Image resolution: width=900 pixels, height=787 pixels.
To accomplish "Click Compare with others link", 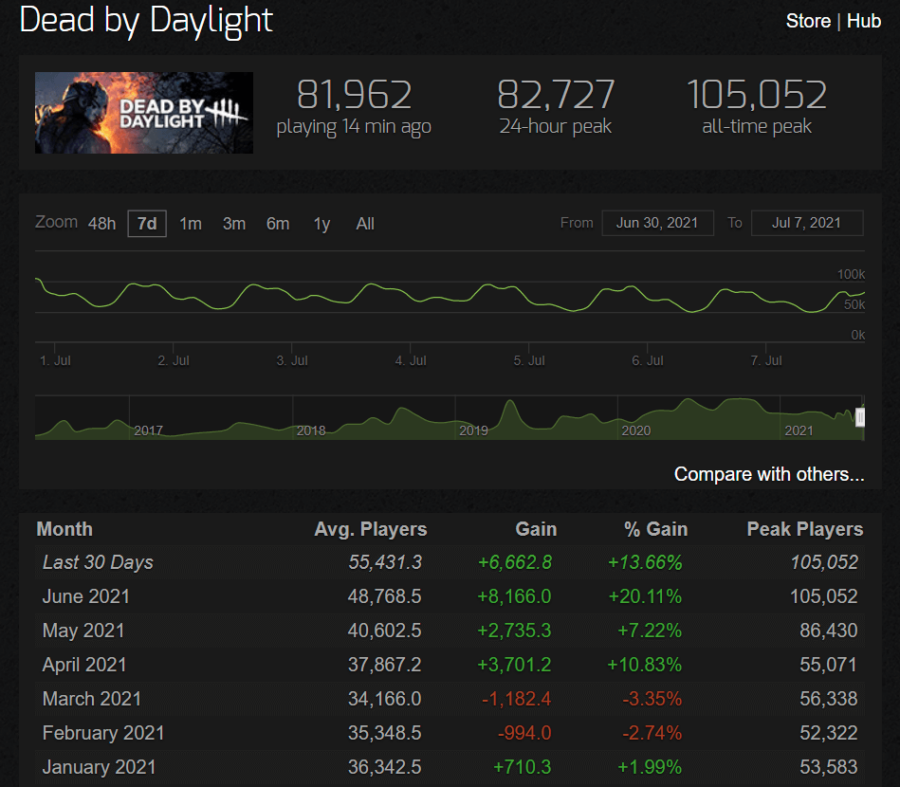I will 769,474.
